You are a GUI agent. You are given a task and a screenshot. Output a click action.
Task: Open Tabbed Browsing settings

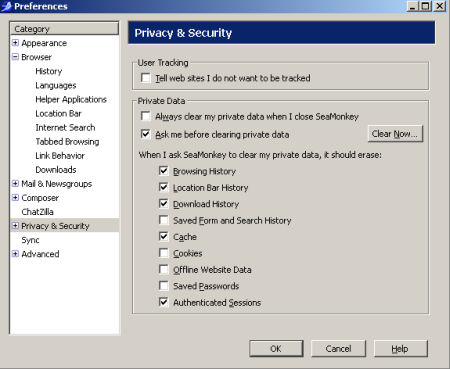pyautogui.click(x=67, y=141)
